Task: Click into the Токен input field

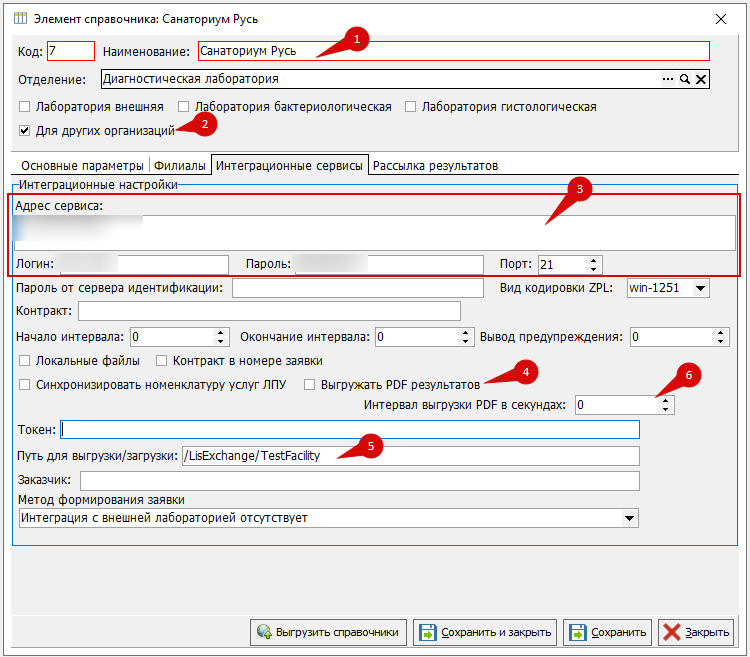Action: [350, 430]
